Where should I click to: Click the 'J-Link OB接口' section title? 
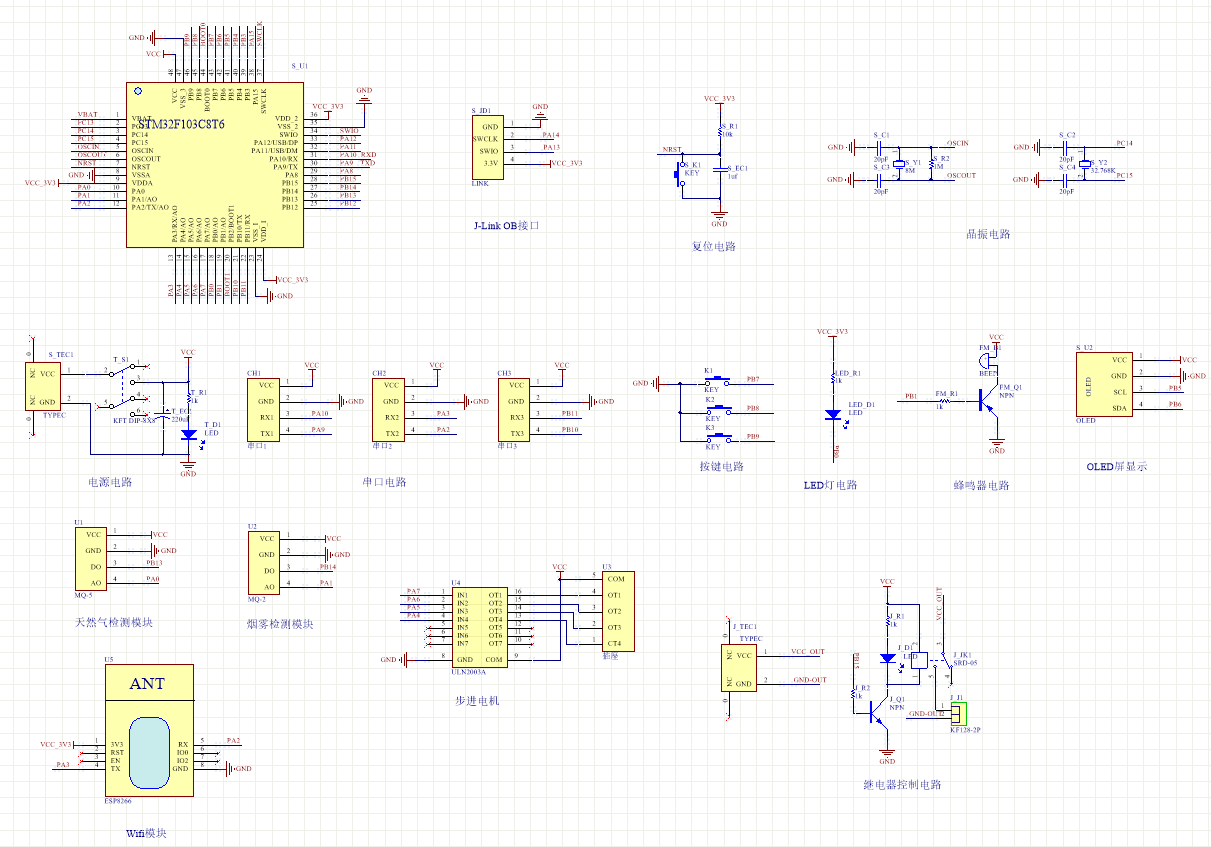[506, 226]
